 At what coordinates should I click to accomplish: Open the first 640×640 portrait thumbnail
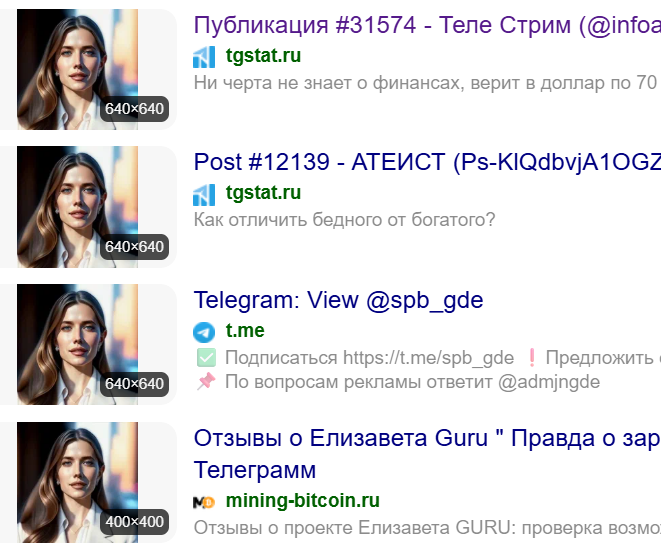78,69
